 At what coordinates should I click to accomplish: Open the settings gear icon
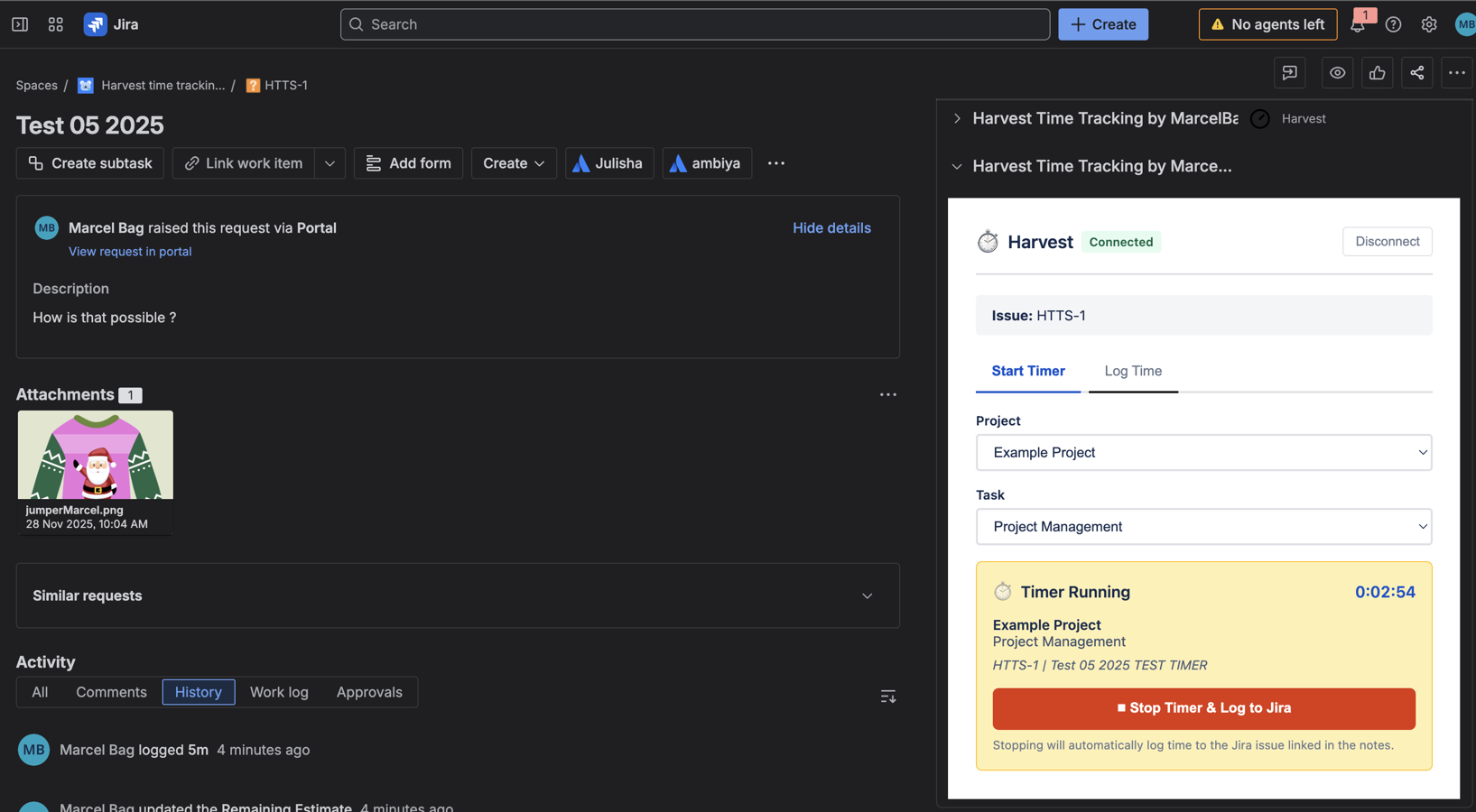(x=1428, y=24)
